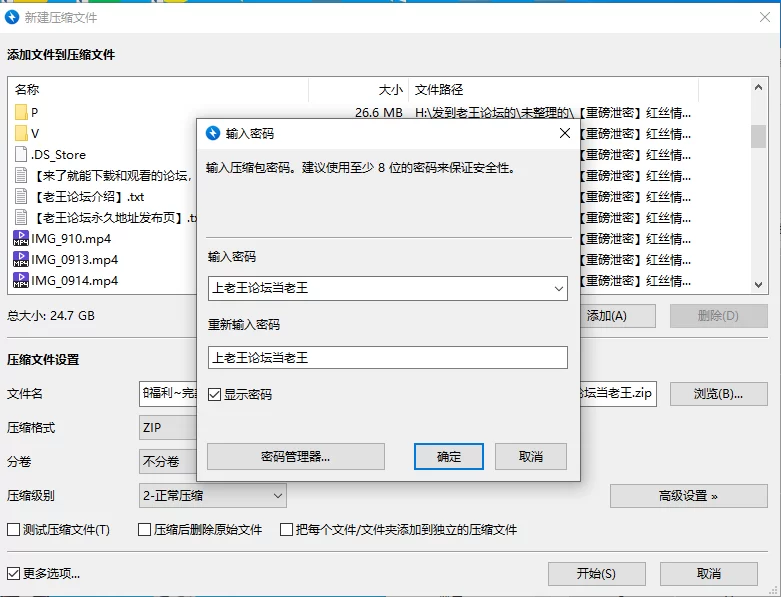
Task: Check 把每个文件/文件夹添加到独立的压缩文件 option
Action: coord(286,529)
